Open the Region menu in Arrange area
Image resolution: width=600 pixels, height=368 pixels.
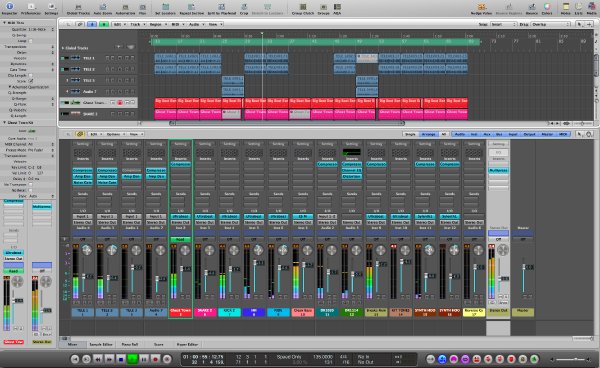157,24
